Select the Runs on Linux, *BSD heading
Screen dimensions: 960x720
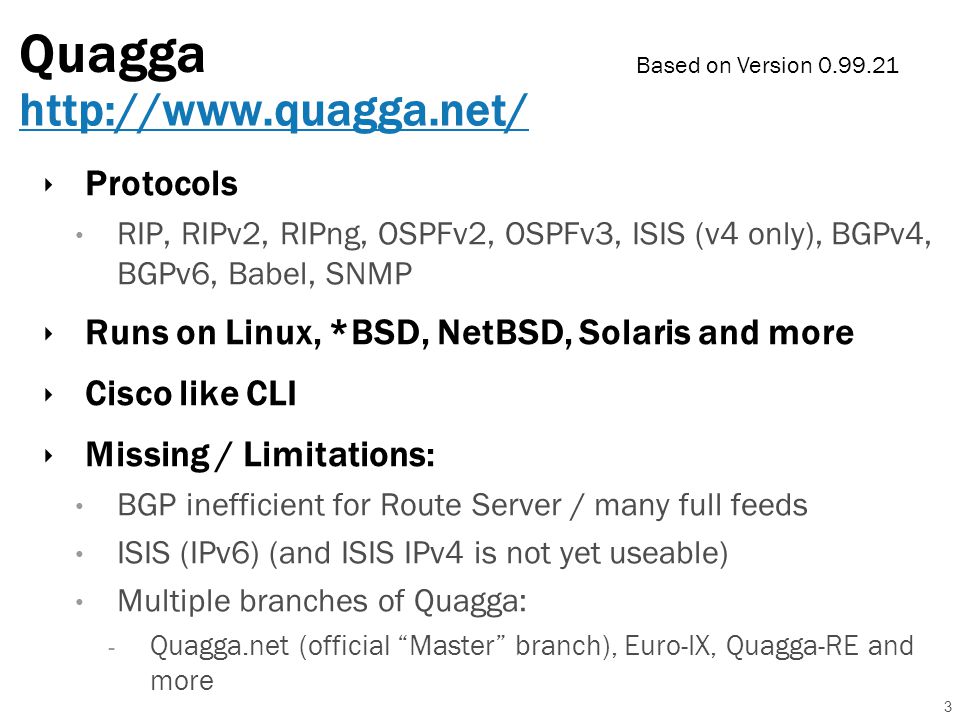click(470, 333)
